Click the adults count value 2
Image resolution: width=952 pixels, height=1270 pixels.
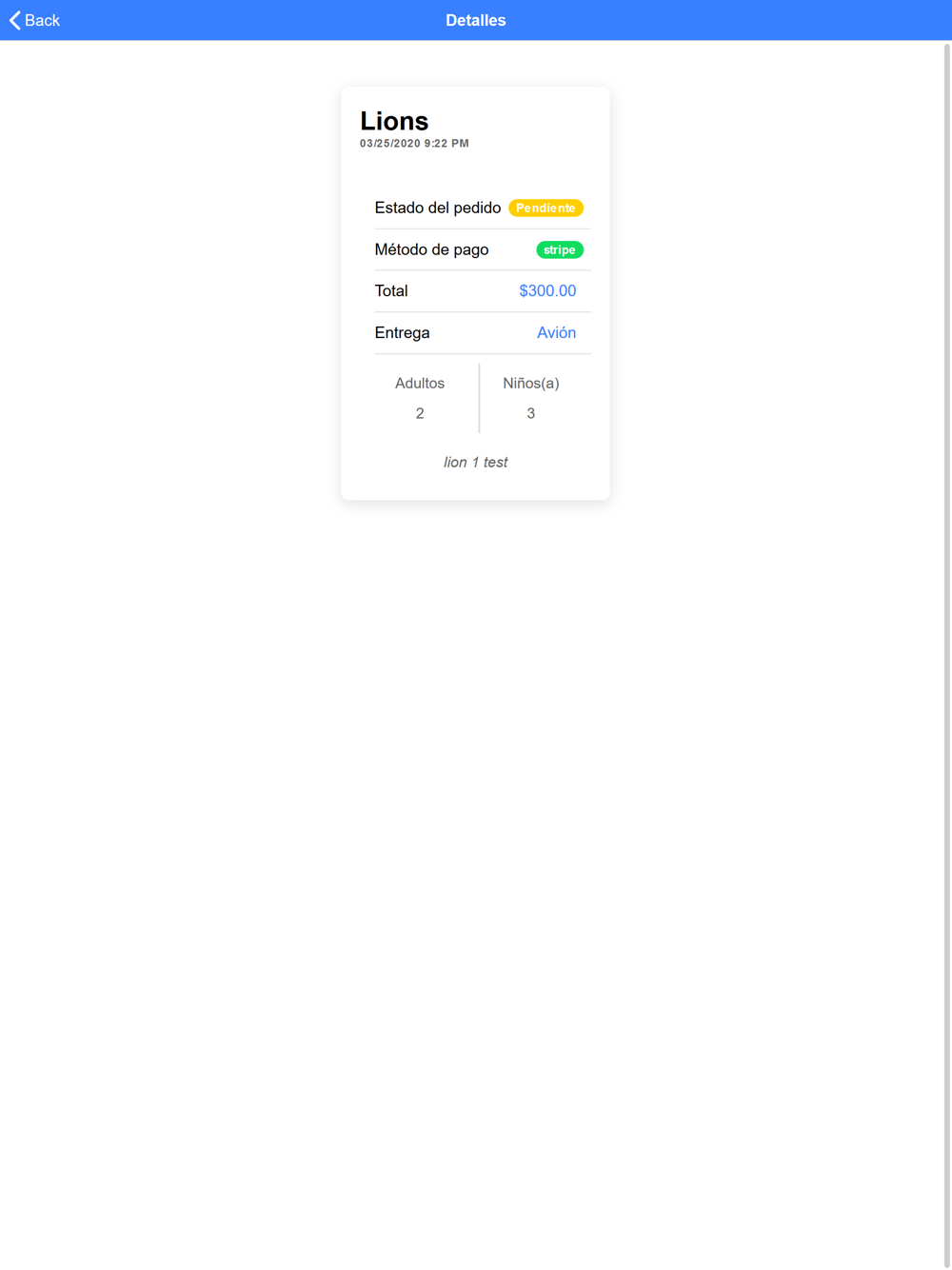(420, 413)
